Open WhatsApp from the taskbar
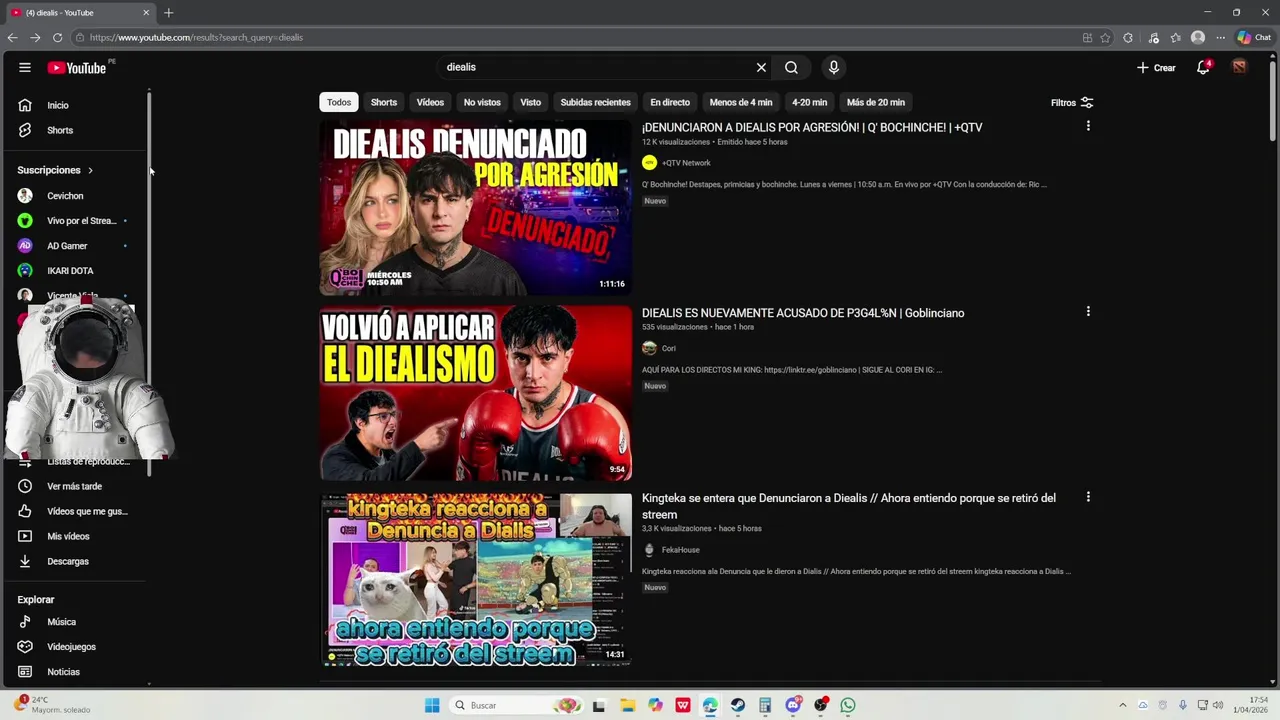 (848, 705)
